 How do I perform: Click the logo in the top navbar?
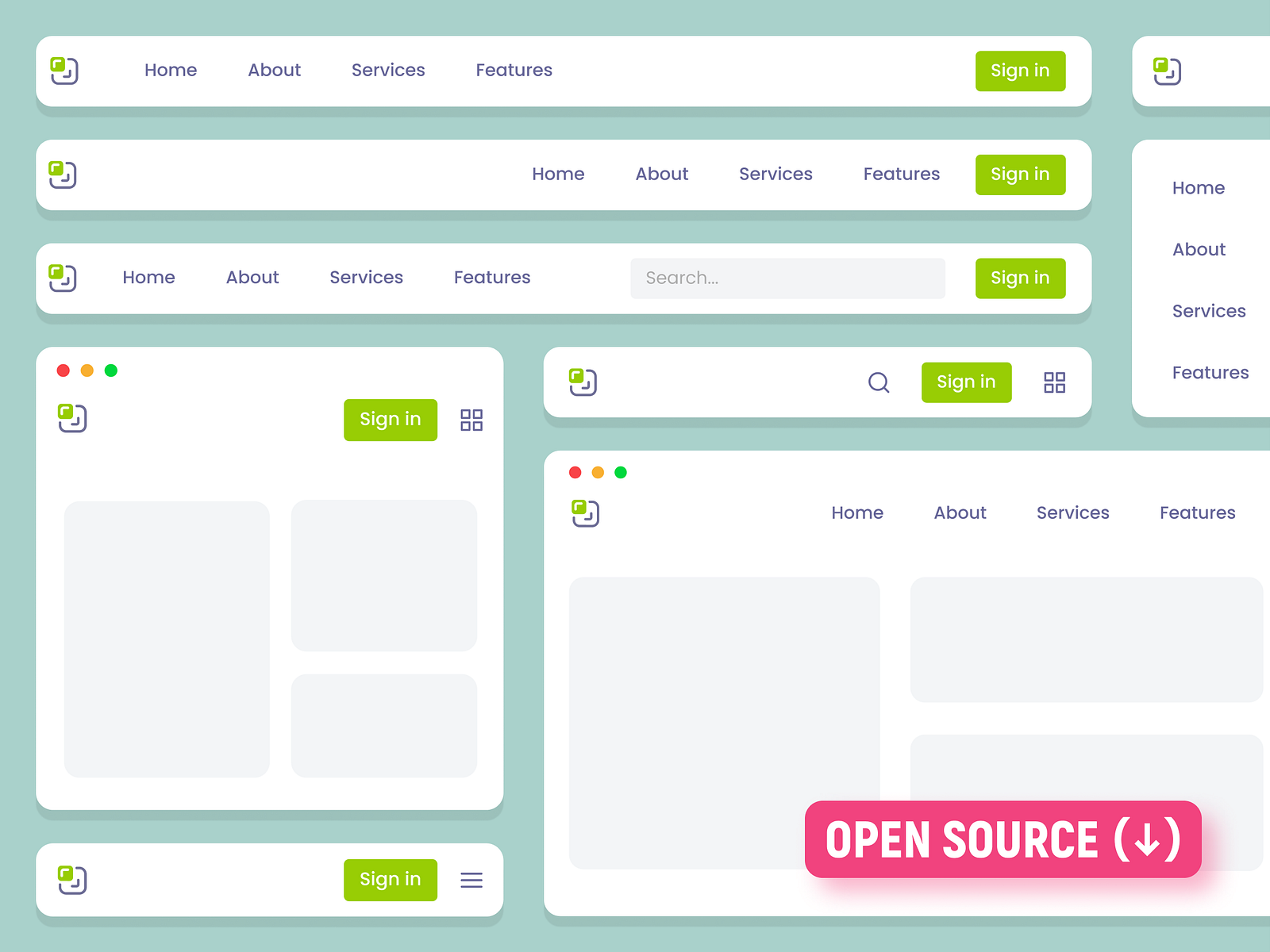[66, 71]
